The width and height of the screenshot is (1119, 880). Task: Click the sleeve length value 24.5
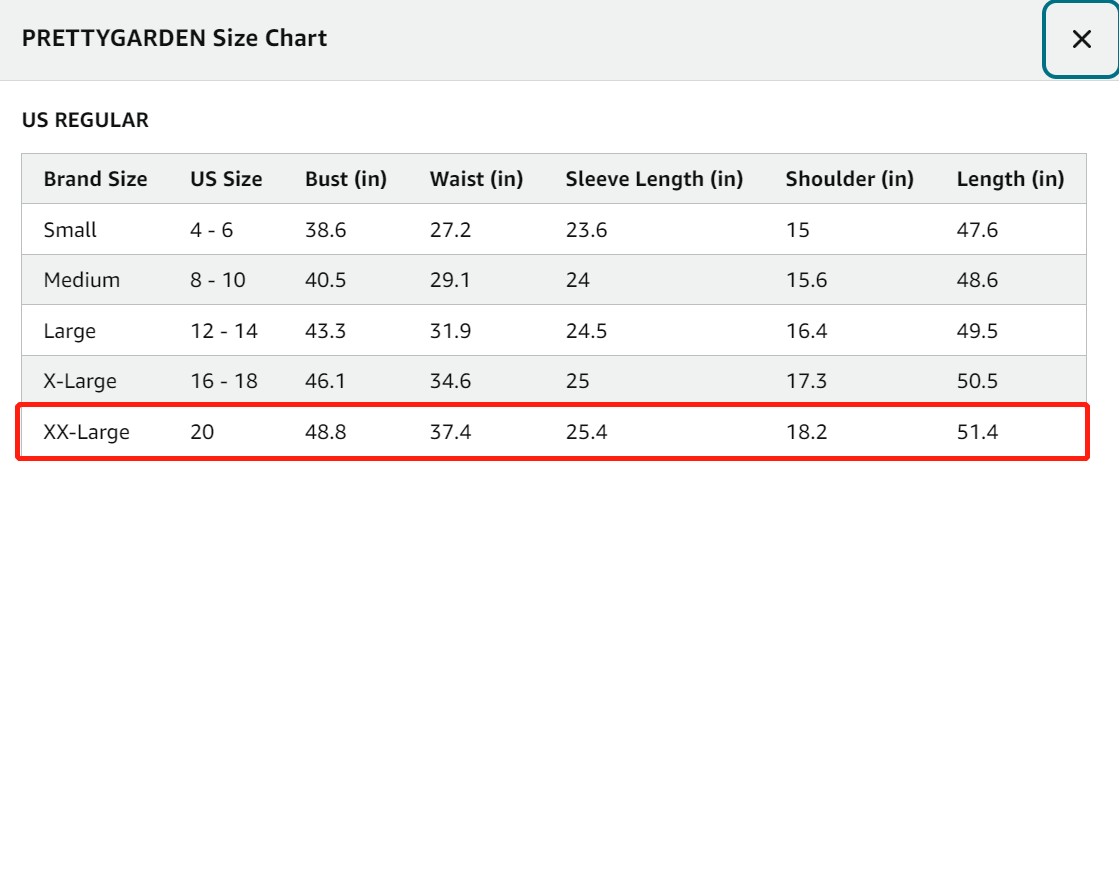tap(587, 331)
